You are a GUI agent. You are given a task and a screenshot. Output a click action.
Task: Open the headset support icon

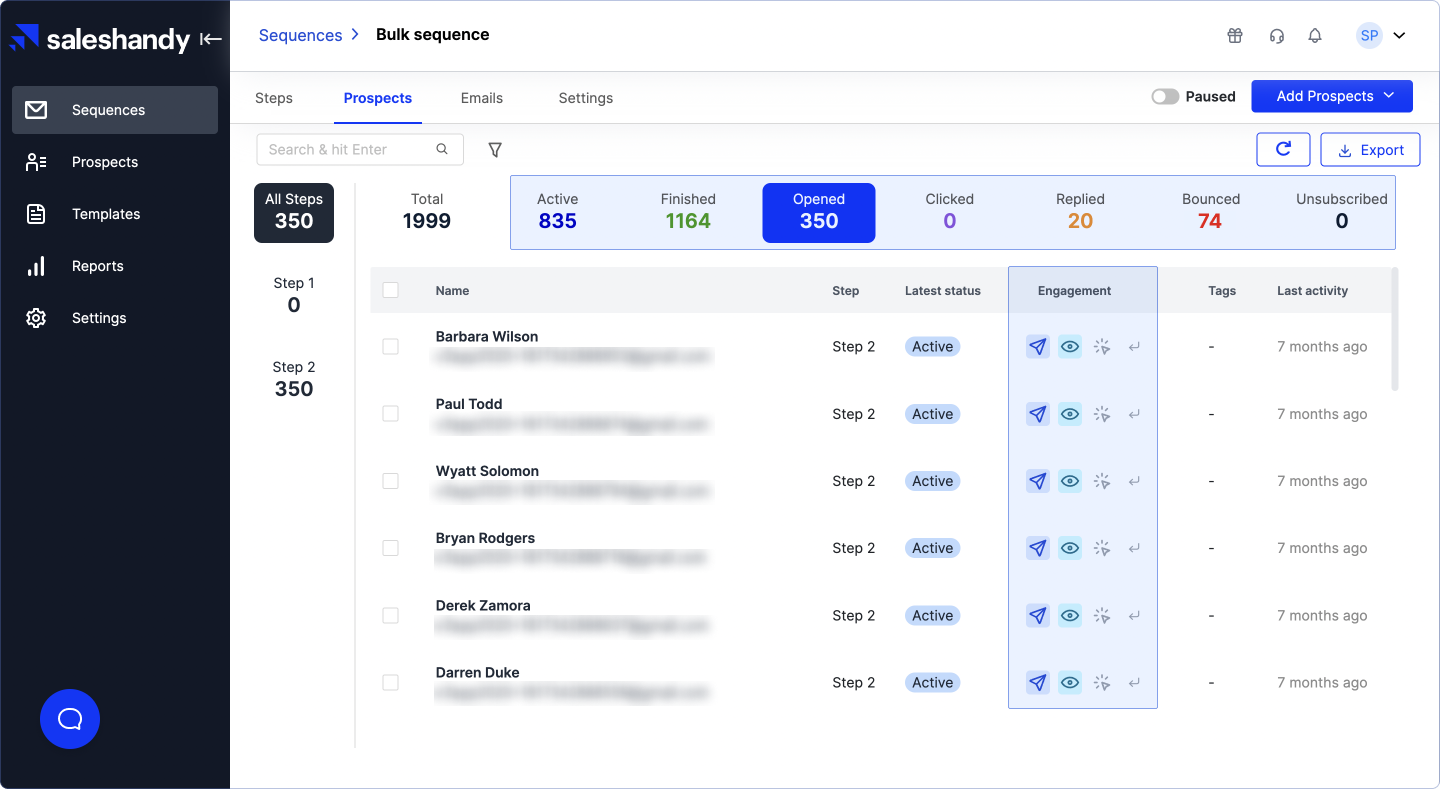(x=1276, y=36)
